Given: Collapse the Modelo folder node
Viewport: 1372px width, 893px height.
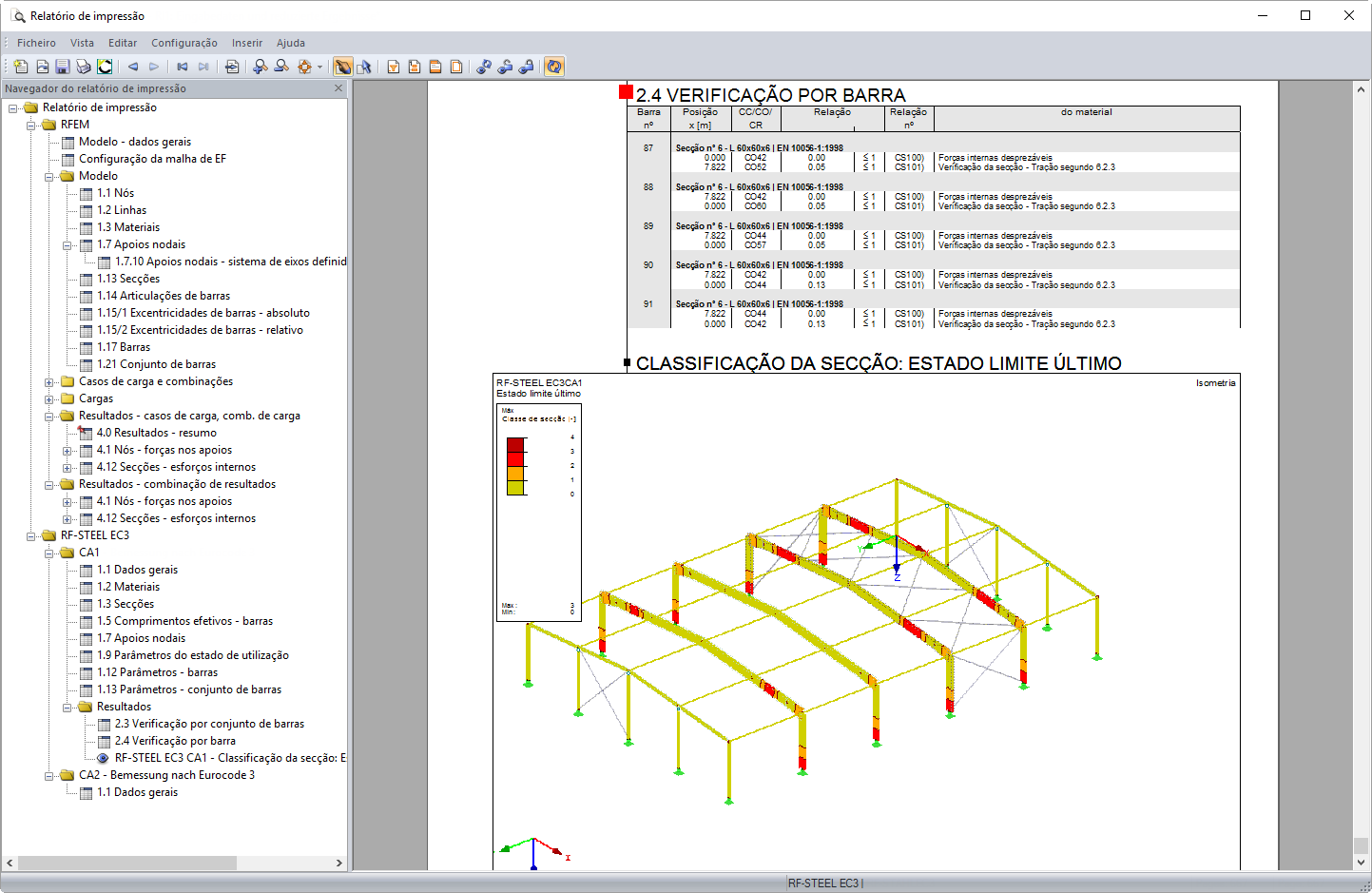Looking at the screenshot, I should (49, 176).
